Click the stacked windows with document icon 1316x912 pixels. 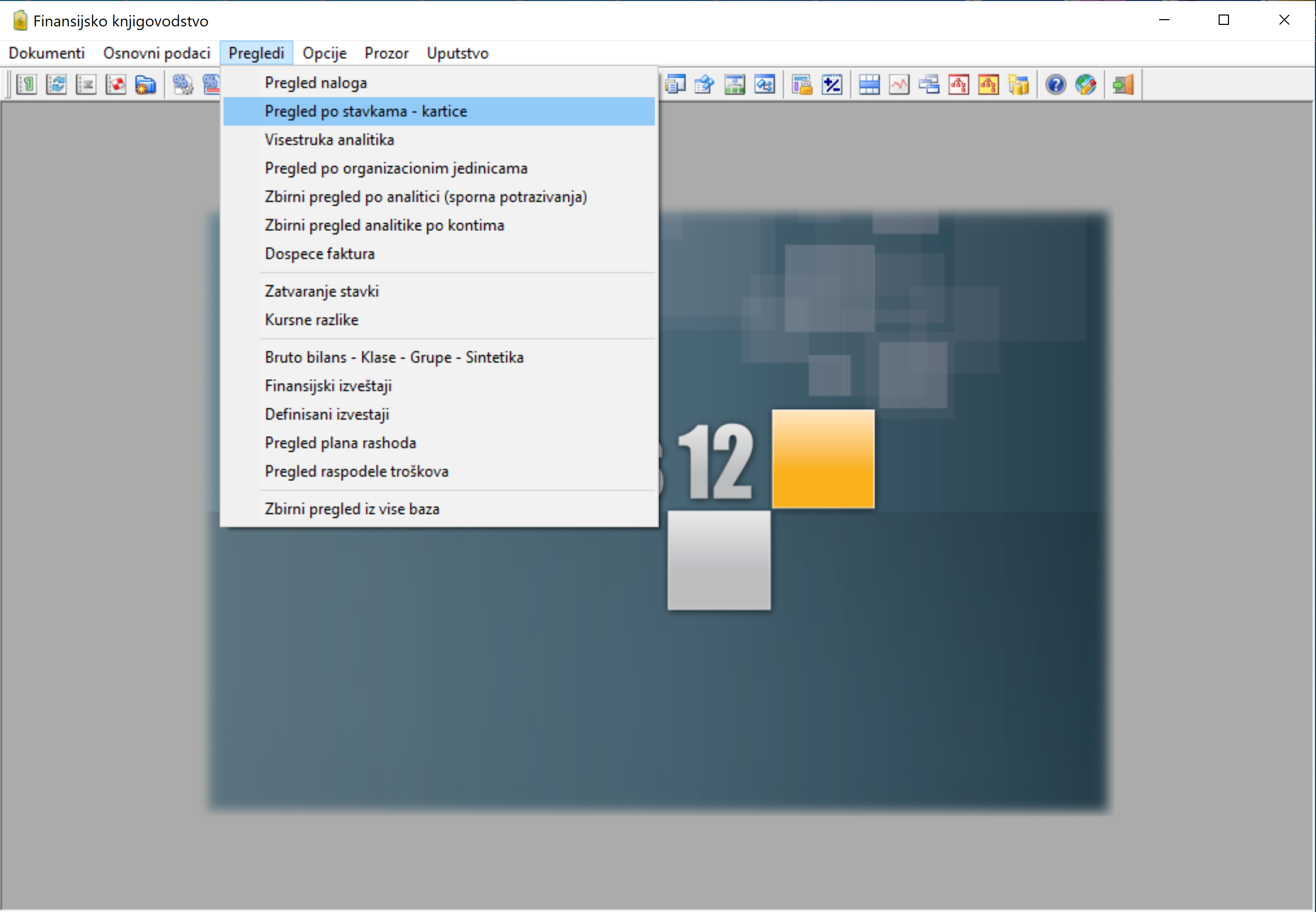675,85
